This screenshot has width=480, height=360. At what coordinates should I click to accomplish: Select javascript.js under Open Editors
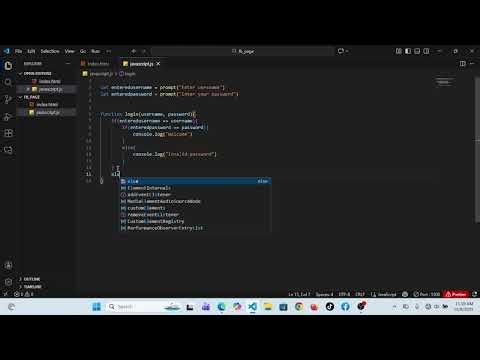(47, 89)
